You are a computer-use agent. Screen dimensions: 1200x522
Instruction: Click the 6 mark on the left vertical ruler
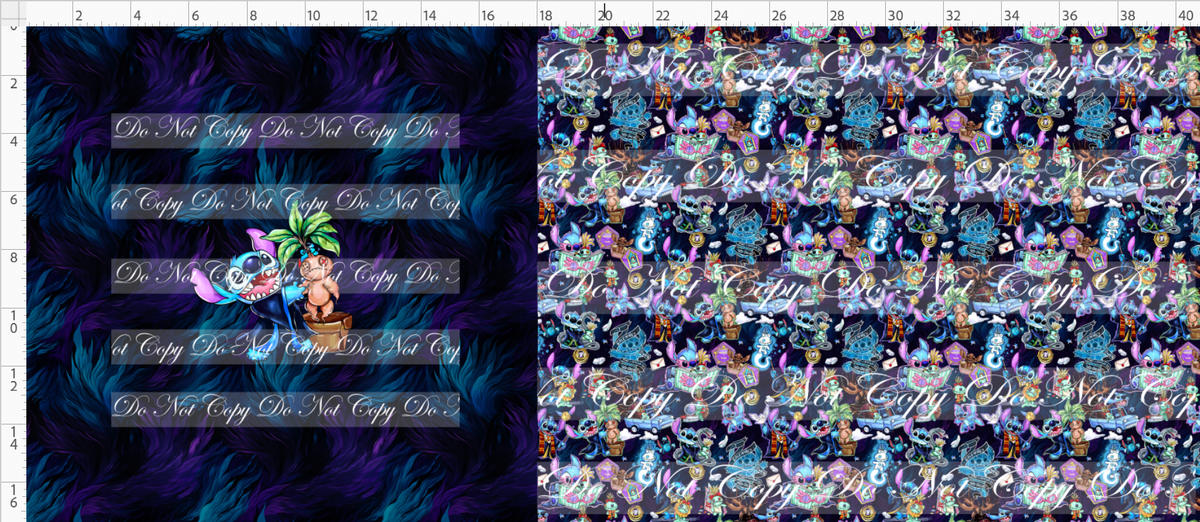(14, 200)
